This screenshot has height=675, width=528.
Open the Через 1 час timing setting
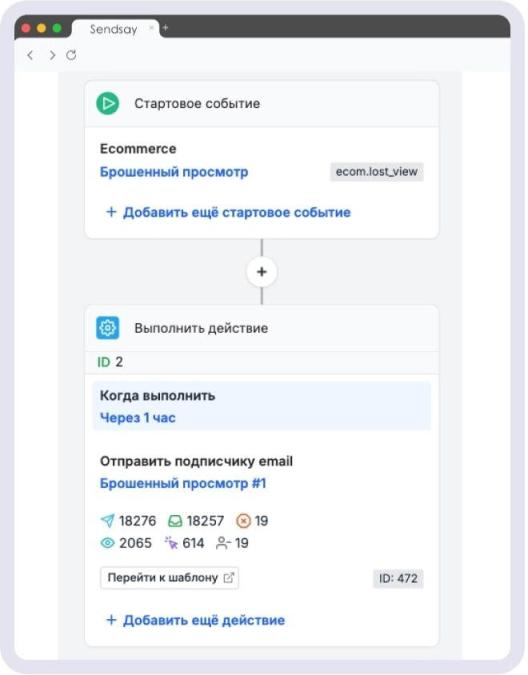pos(138,418)
